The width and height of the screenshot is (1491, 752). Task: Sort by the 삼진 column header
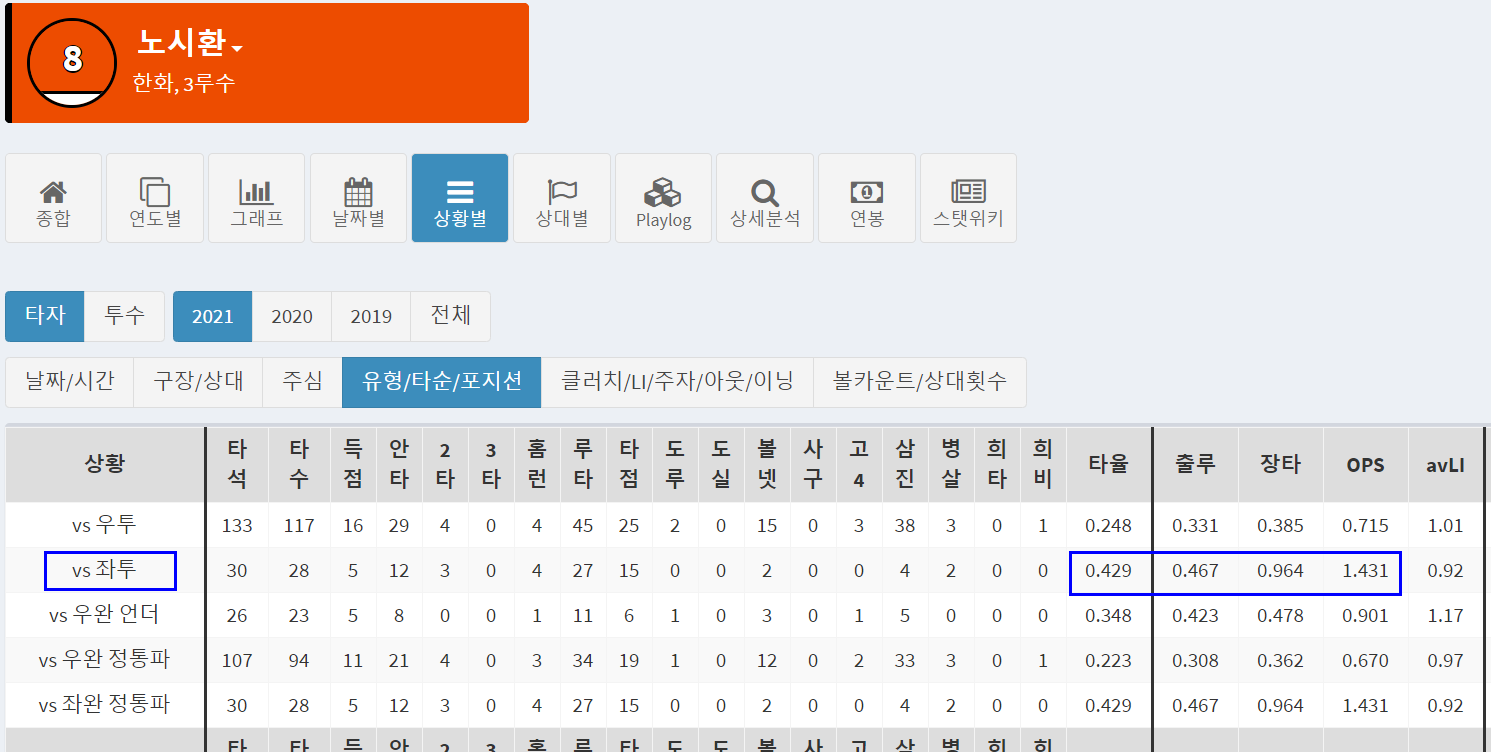pyautogui.click(x=905, y=464)
